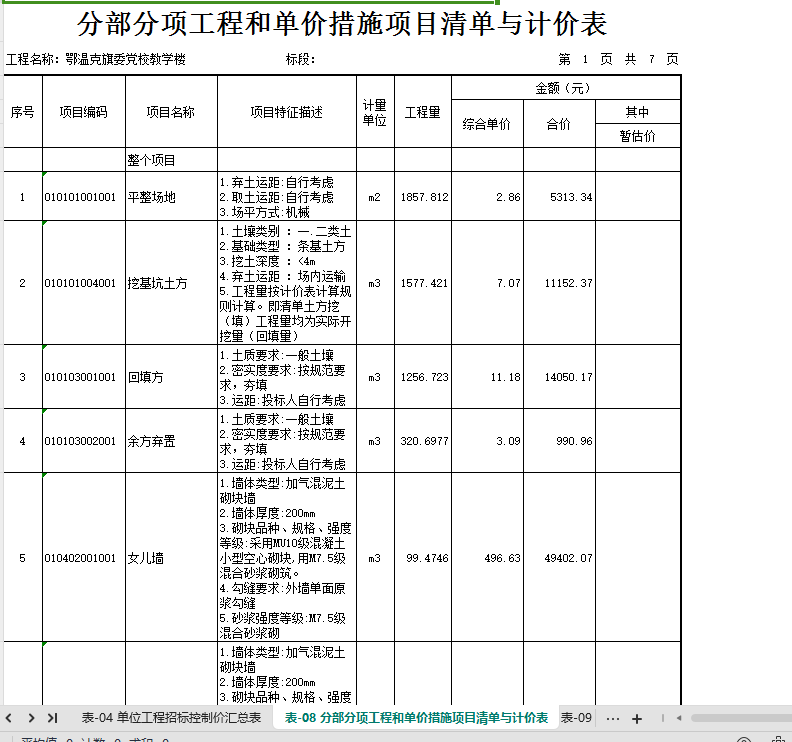Go to previous sheet with left arrow
This screenshot has height=742, width=792.
[9, 718]
